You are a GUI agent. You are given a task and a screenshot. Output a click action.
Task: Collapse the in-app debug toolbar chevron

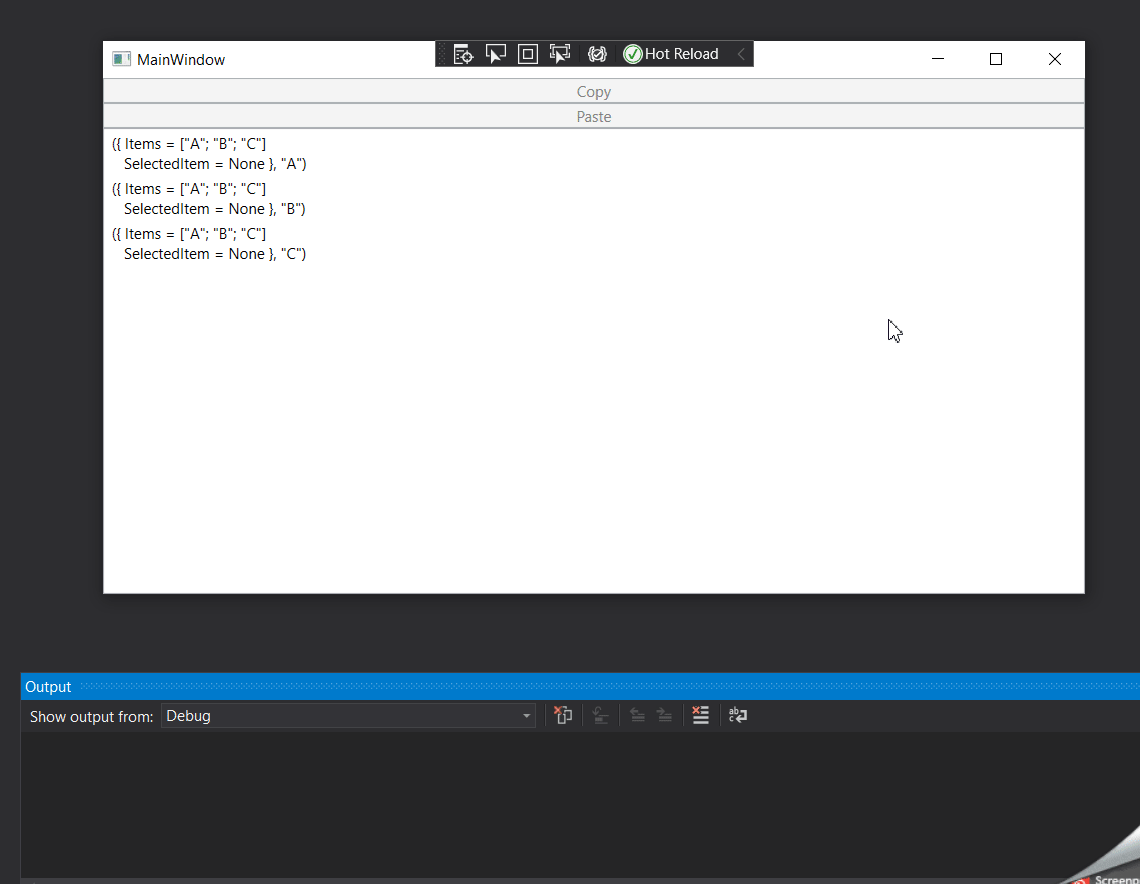point(741,54)
